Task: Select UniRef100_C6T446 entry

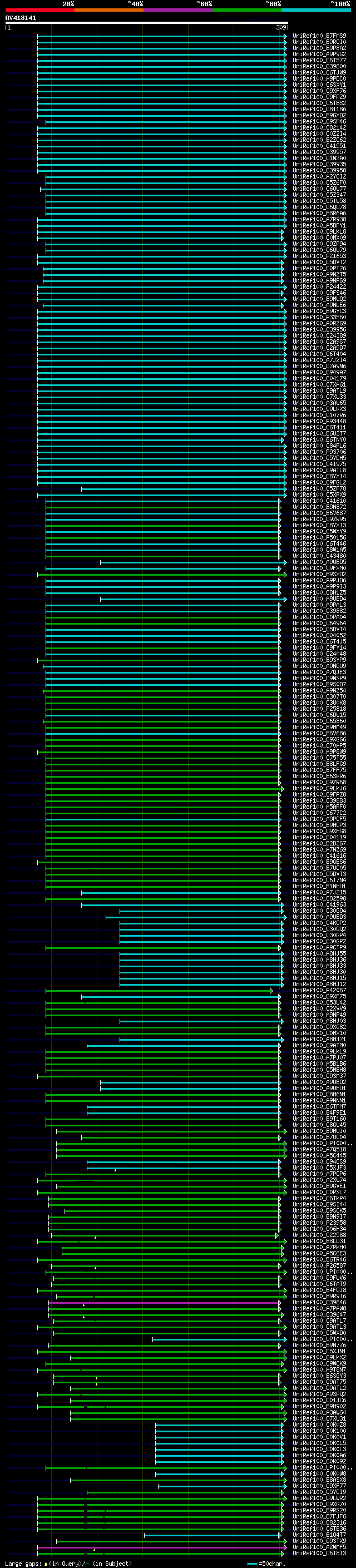Action: (319, 543)
